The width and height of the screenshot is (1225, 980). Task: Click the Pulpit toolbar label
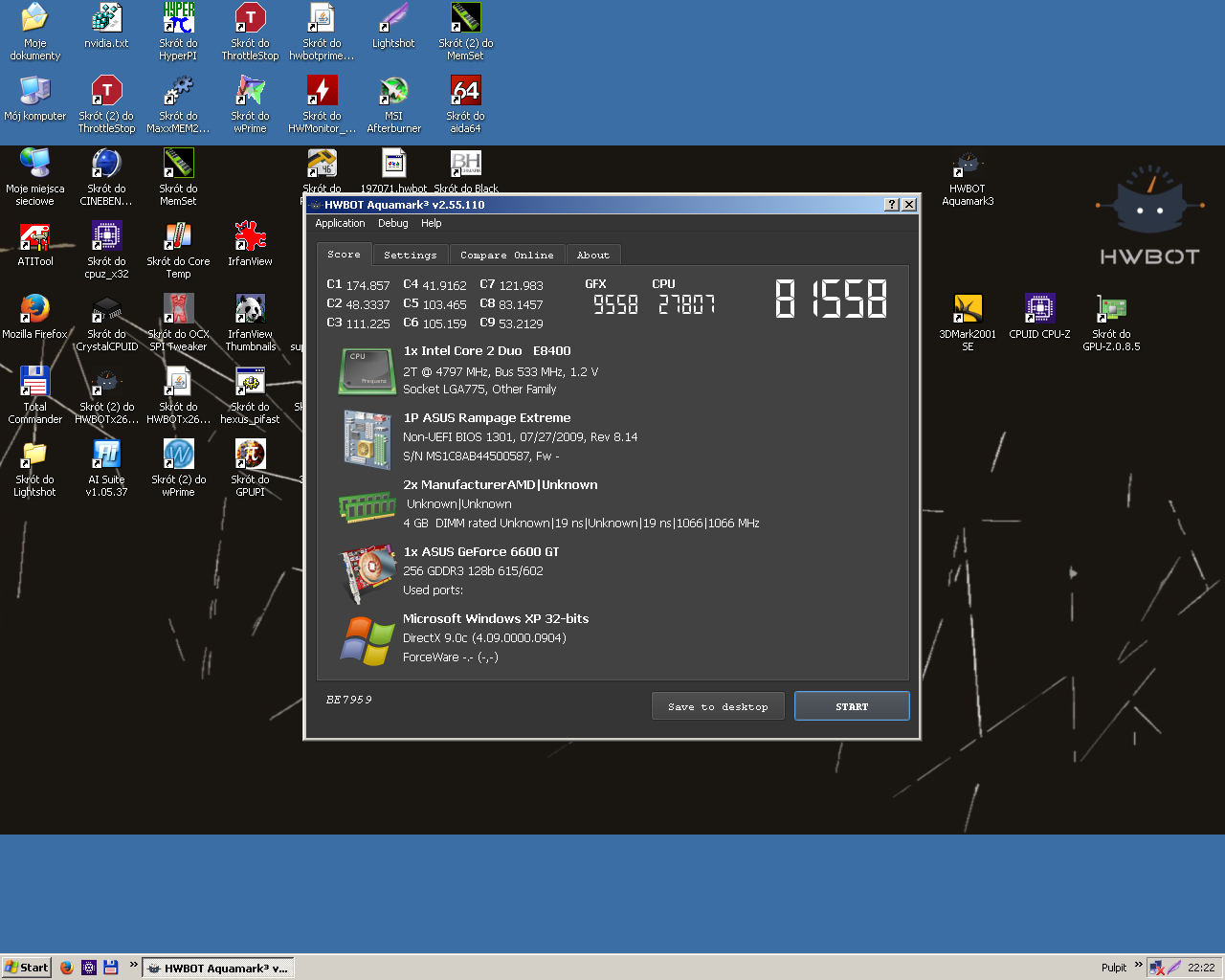click(1113, 968)
